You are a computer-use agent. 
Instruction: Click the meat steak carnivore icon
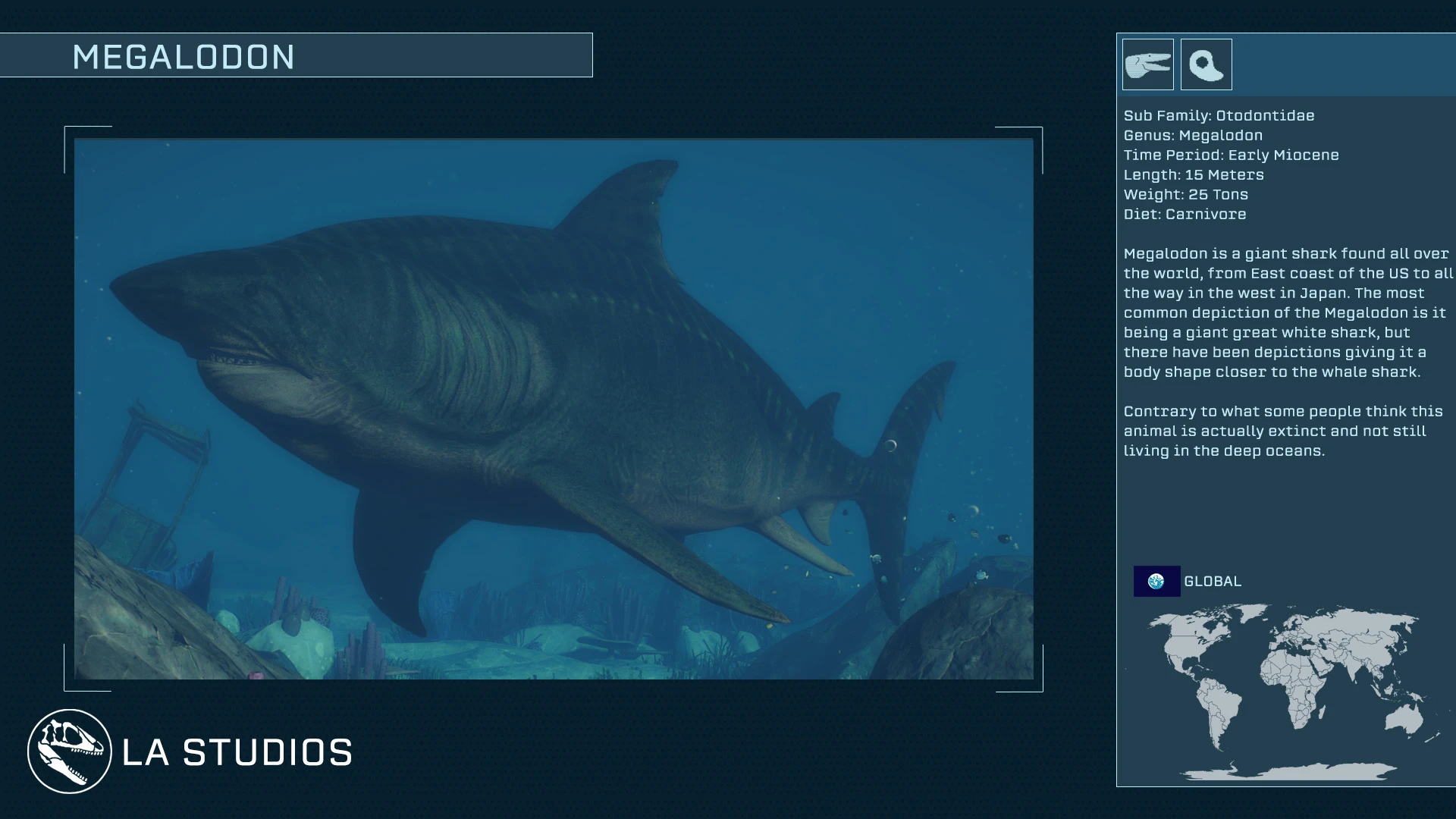[1206, 64]
